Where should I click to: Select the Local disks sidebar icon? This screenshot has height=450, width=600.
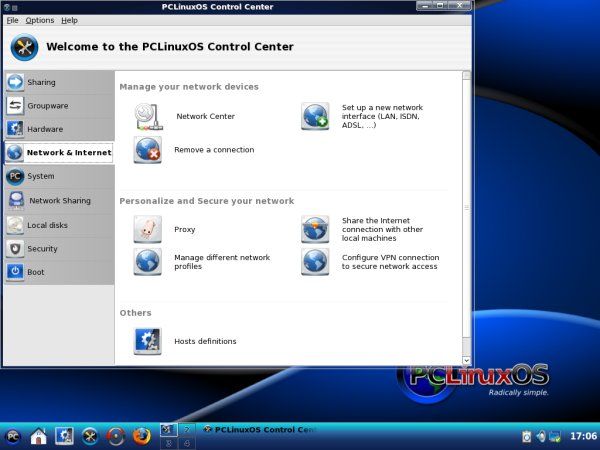click(15, 225)
